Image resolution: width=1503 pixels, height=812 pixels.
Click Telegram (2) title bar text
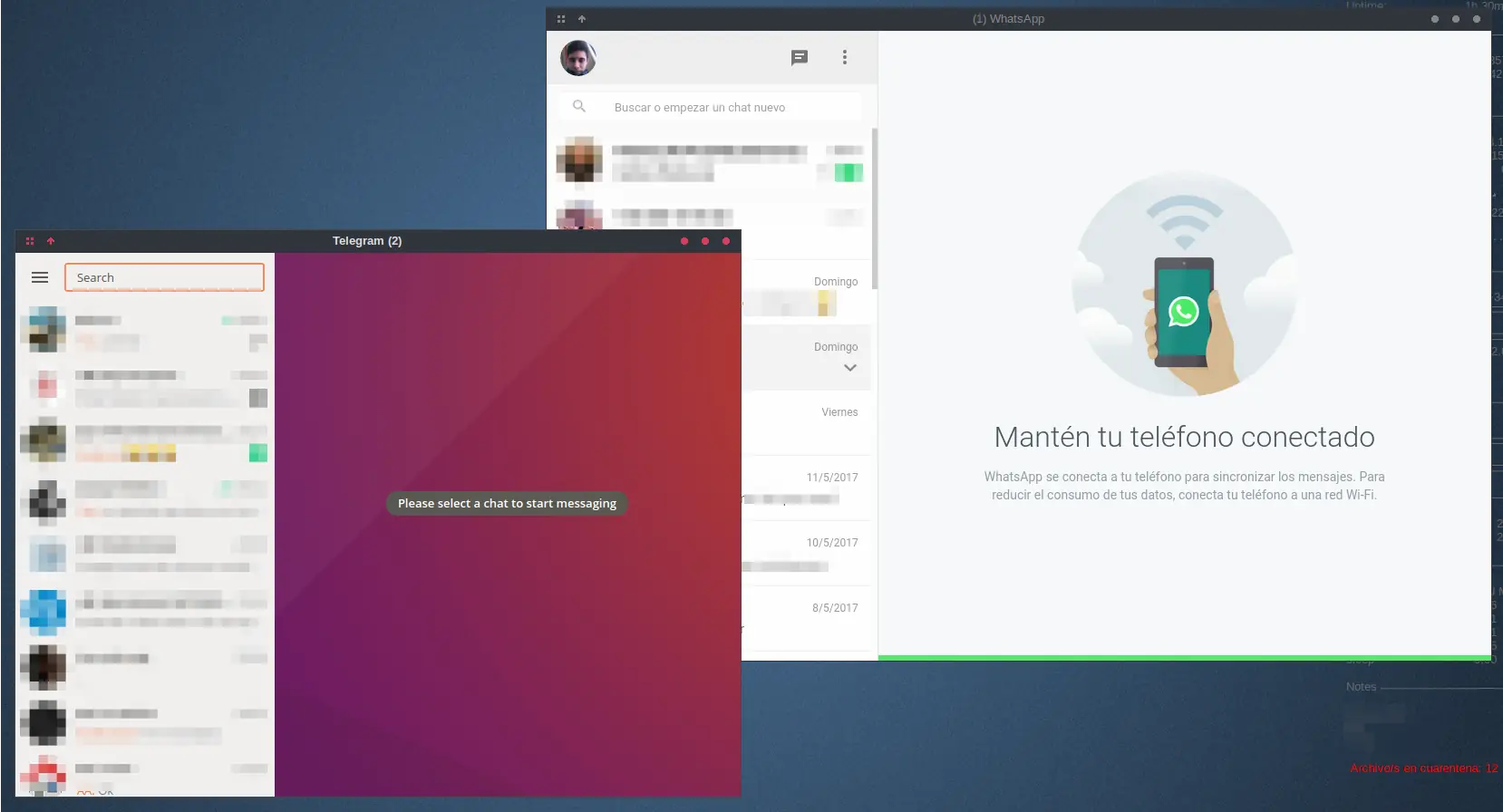tap(367, 241)
